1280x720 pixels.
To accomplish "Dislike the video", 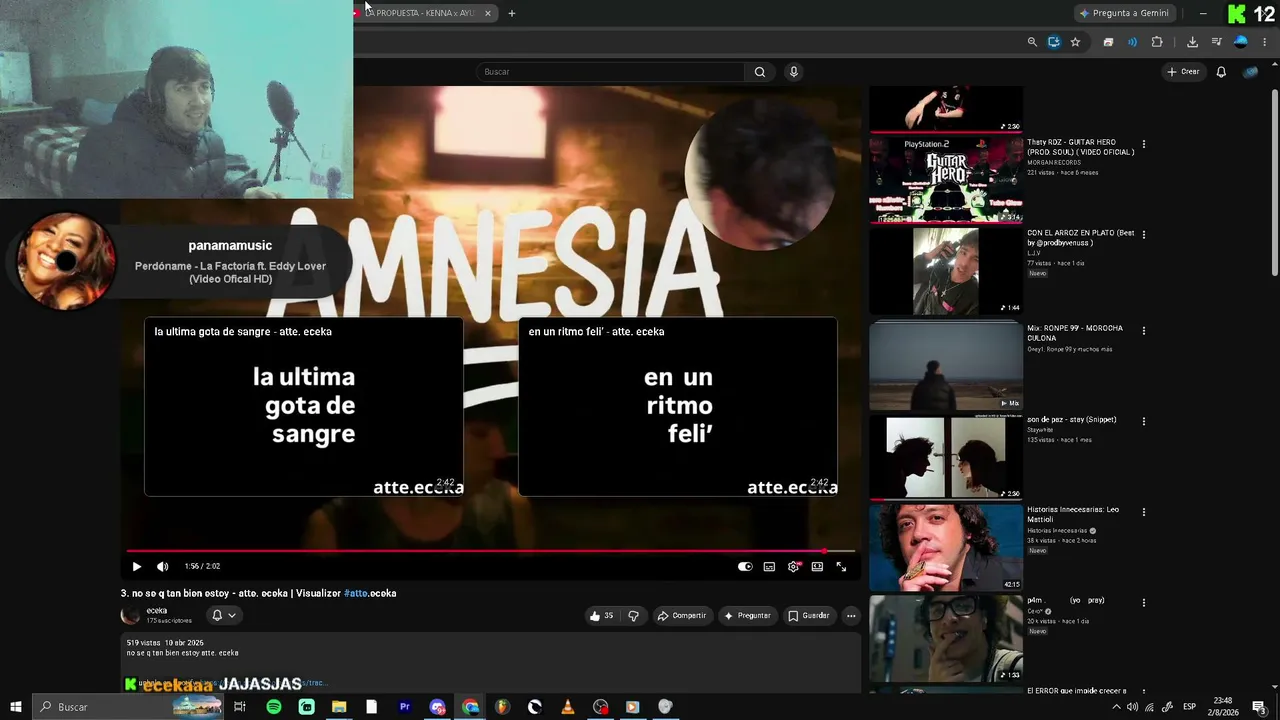I will [x=633, y=616].
